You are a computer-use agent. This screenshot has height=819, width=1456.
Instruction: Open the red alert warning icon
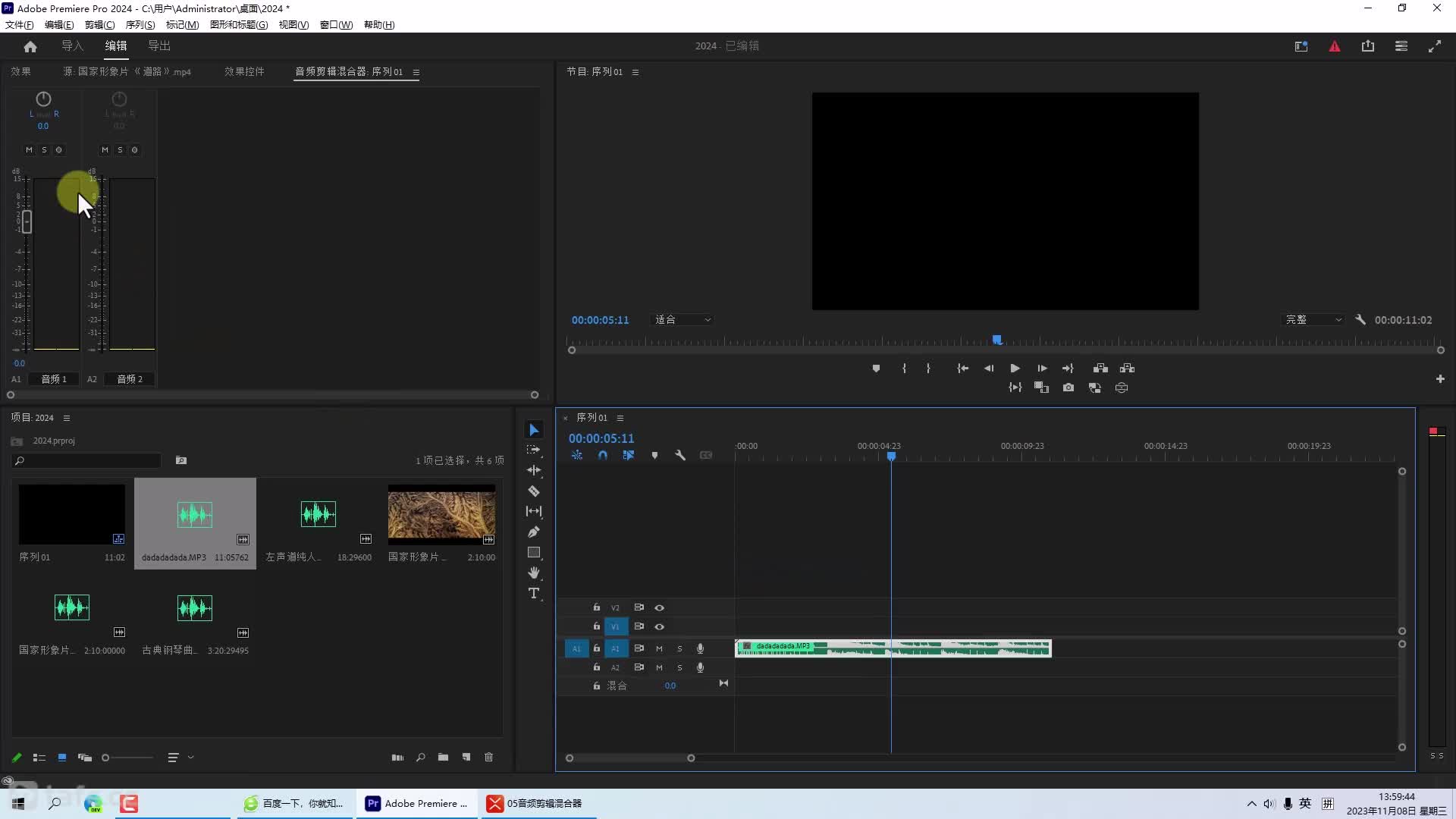pos(1335,46)
